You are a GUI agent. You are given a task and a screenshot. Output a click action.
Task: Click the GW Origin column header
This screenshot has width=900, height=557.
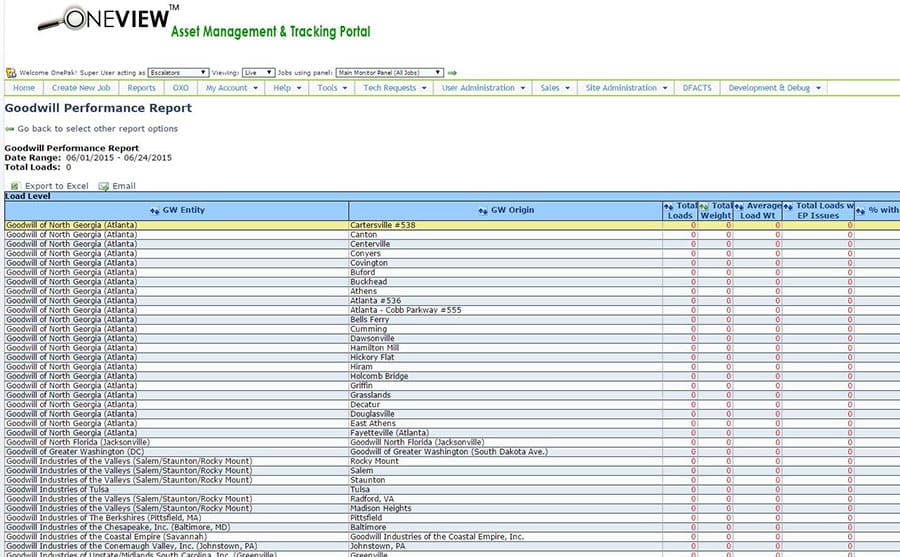tap(505, 211)
